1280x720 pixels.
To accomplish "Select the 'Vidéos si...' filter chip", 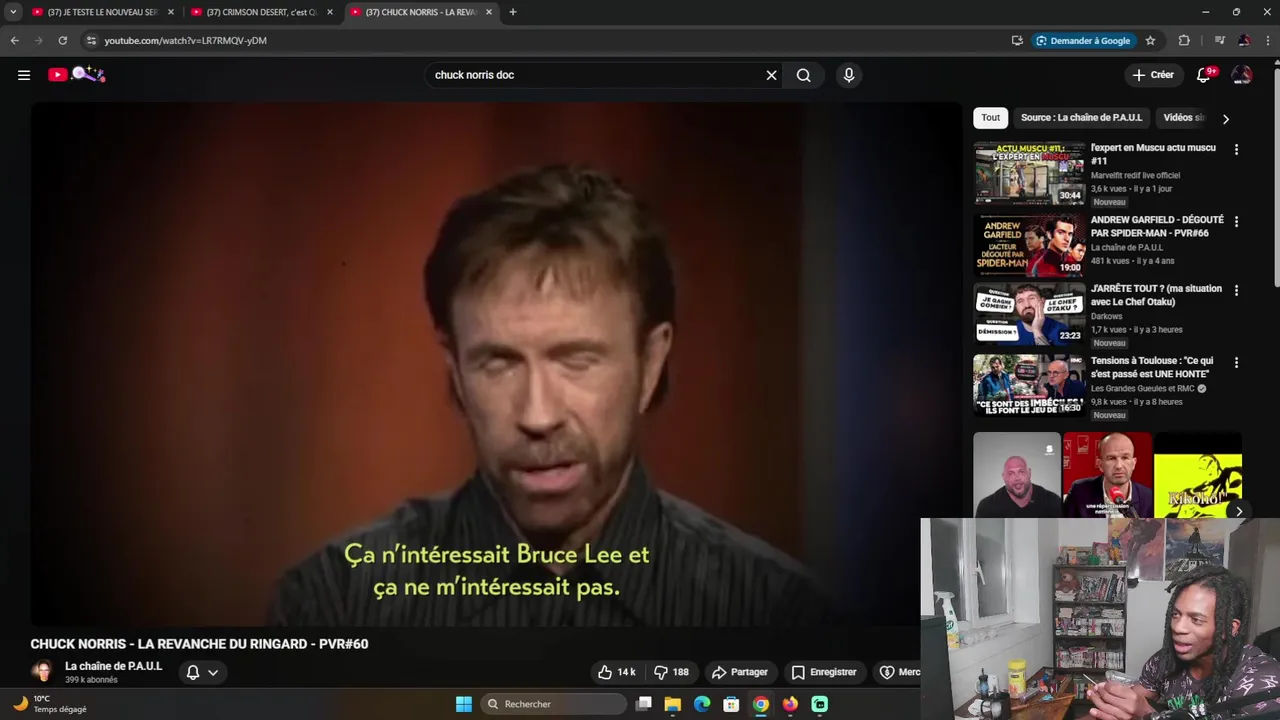I will coord(1184,118).
